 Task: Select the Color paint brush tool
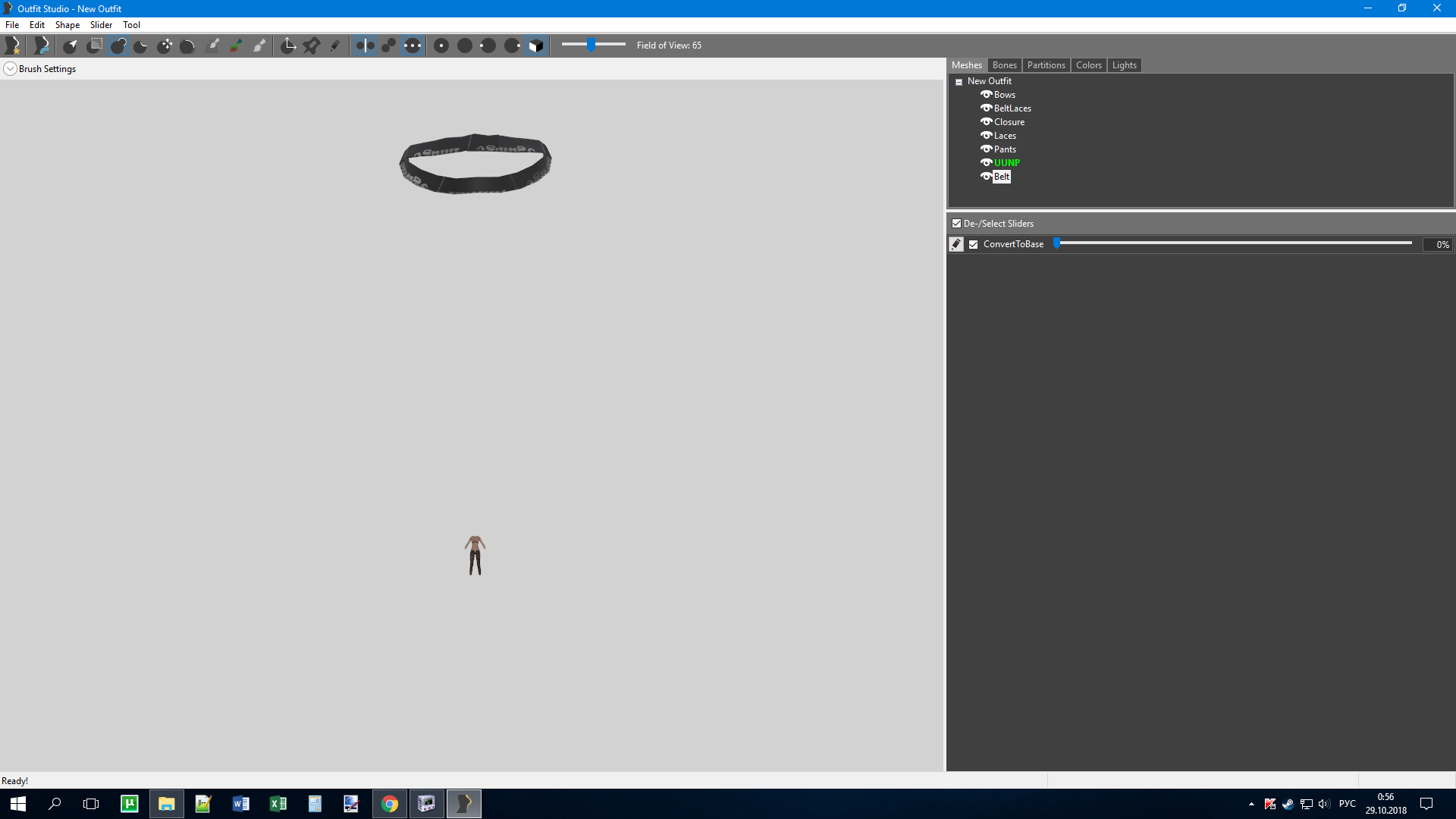(x=236, y=45)
